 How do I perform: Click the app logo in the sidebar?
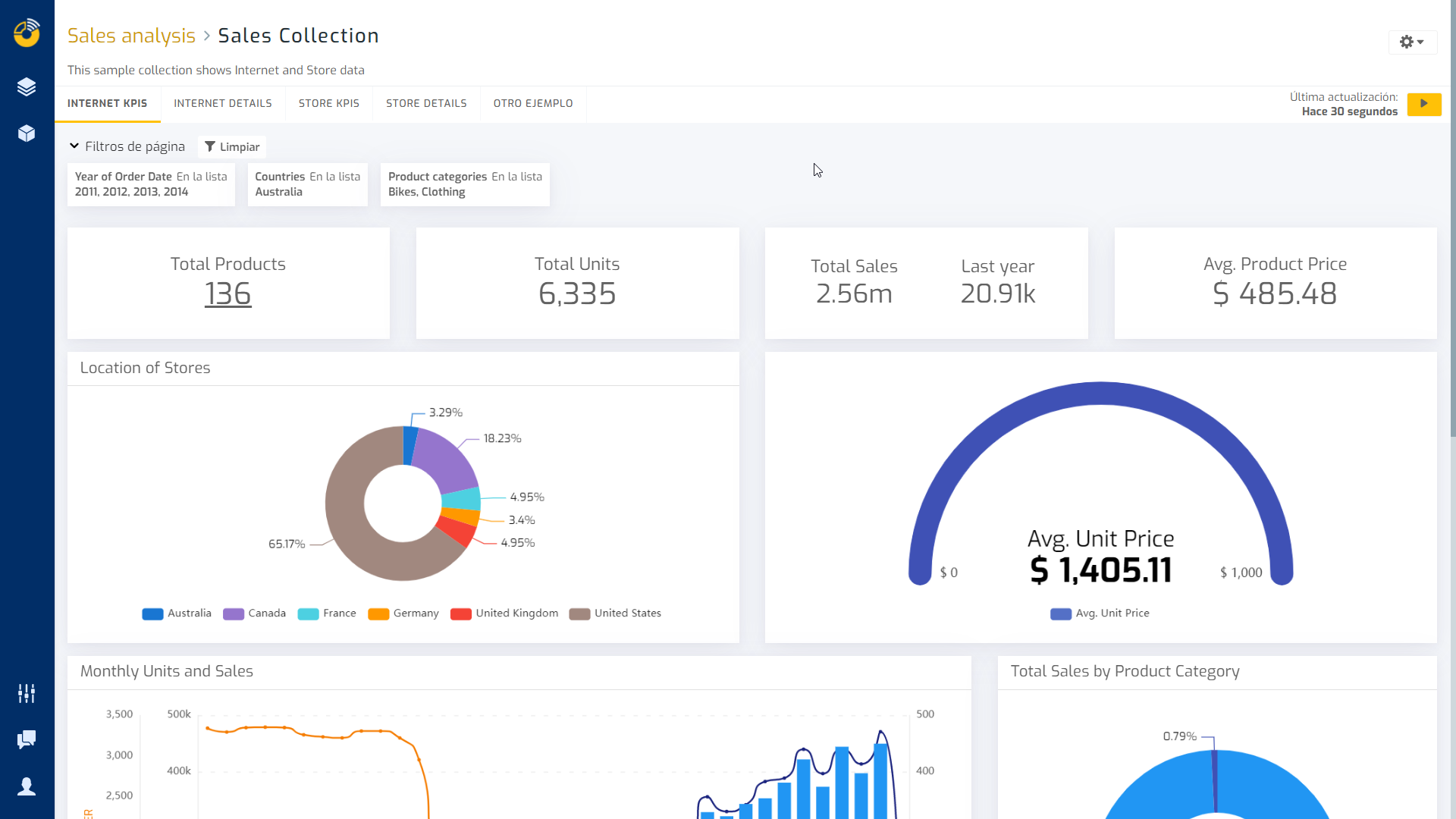pos(27,33)
